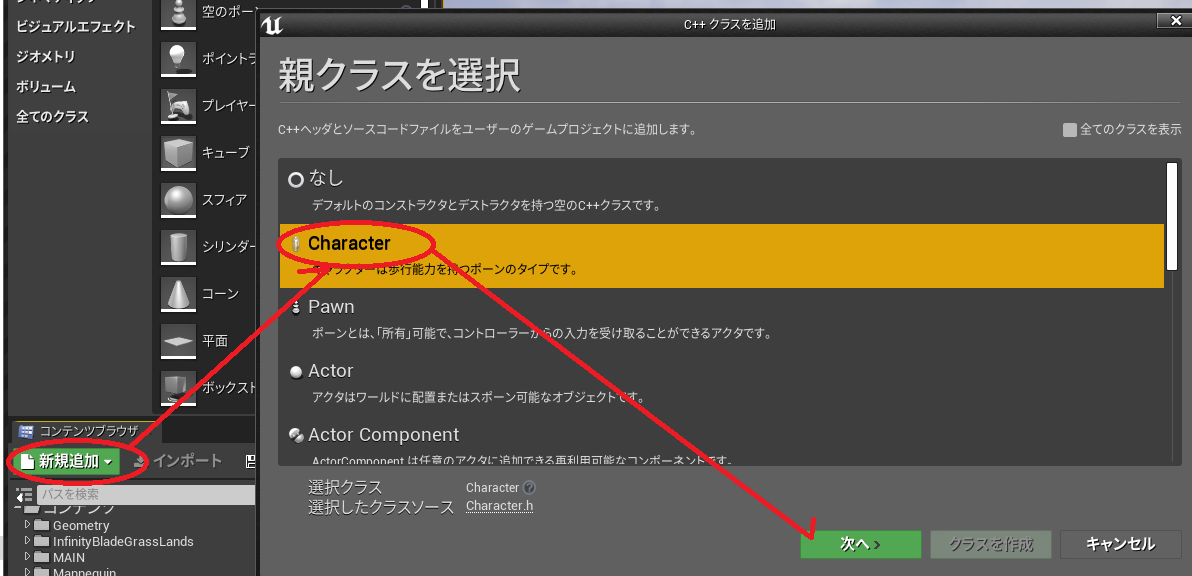Click the Pawn class icon
This screenshot has height=576, width=1192.
click(x=296, y=307)
